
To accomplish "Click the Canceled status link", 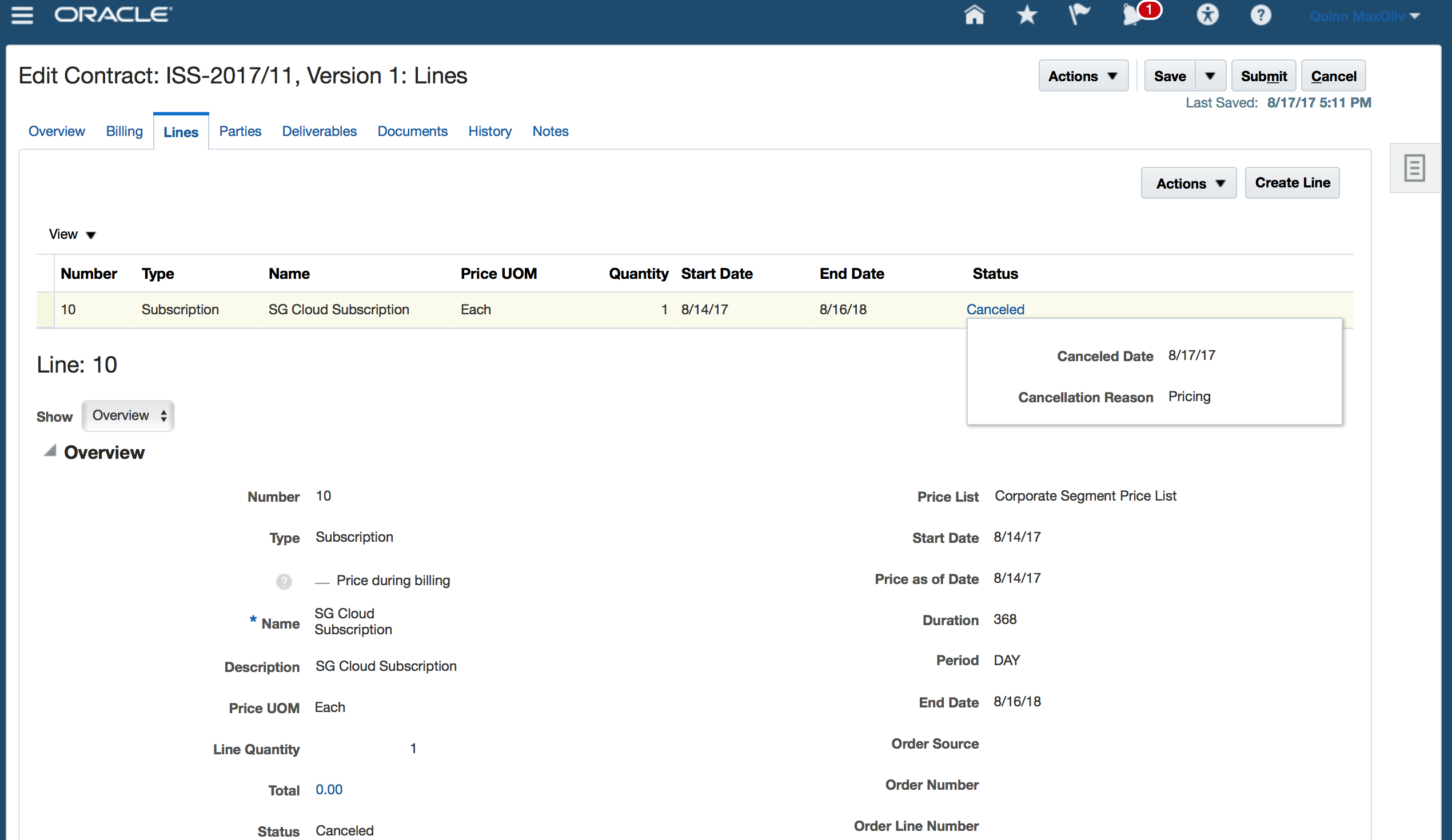I will [995, 309].
